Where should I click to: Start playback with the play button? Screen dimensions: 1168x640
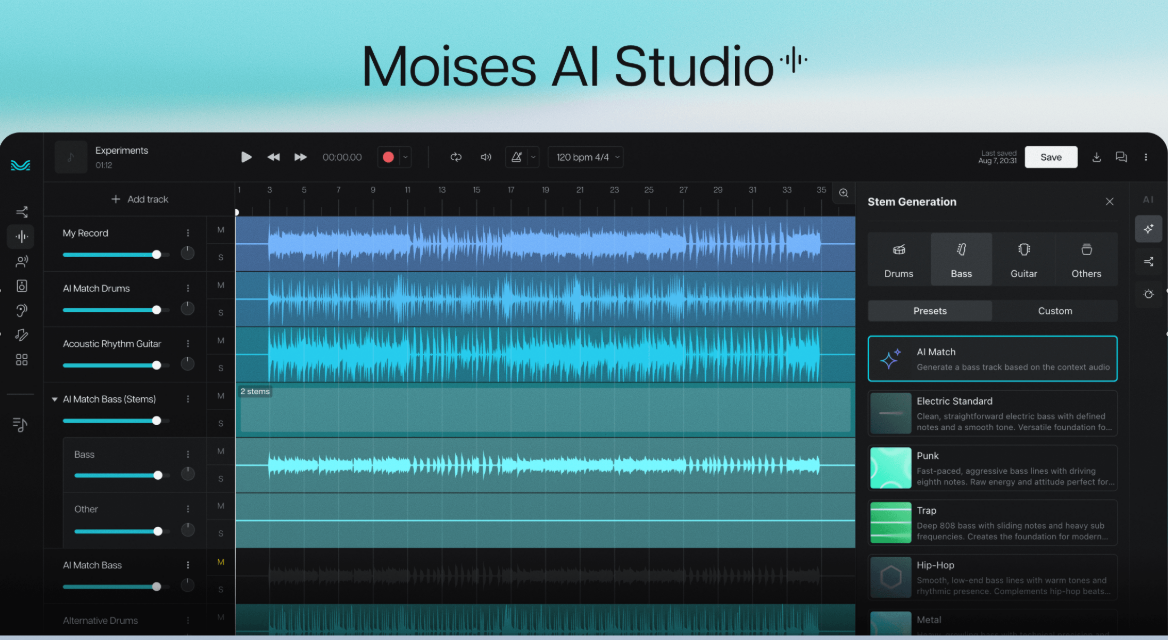(246, 157)
